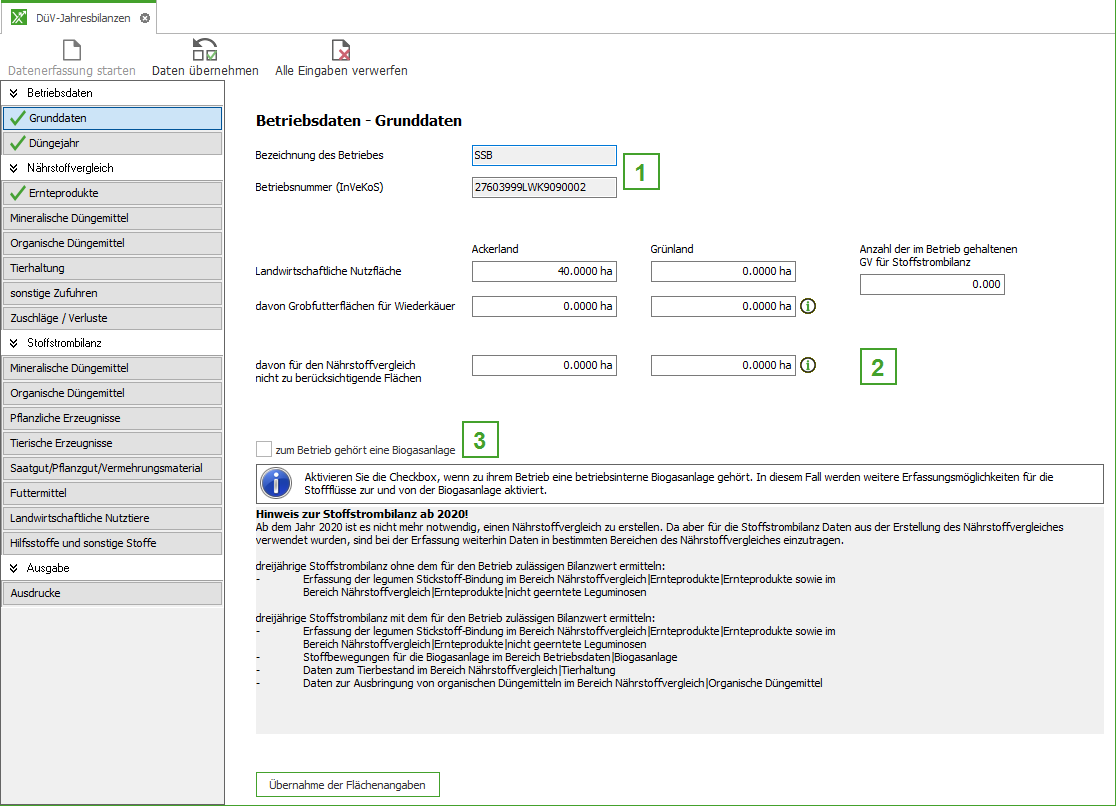The height and width of the screenshot is (806, 1116).
Task: Open Ausdrucke in the sidebar
Action: coord(112,593)
